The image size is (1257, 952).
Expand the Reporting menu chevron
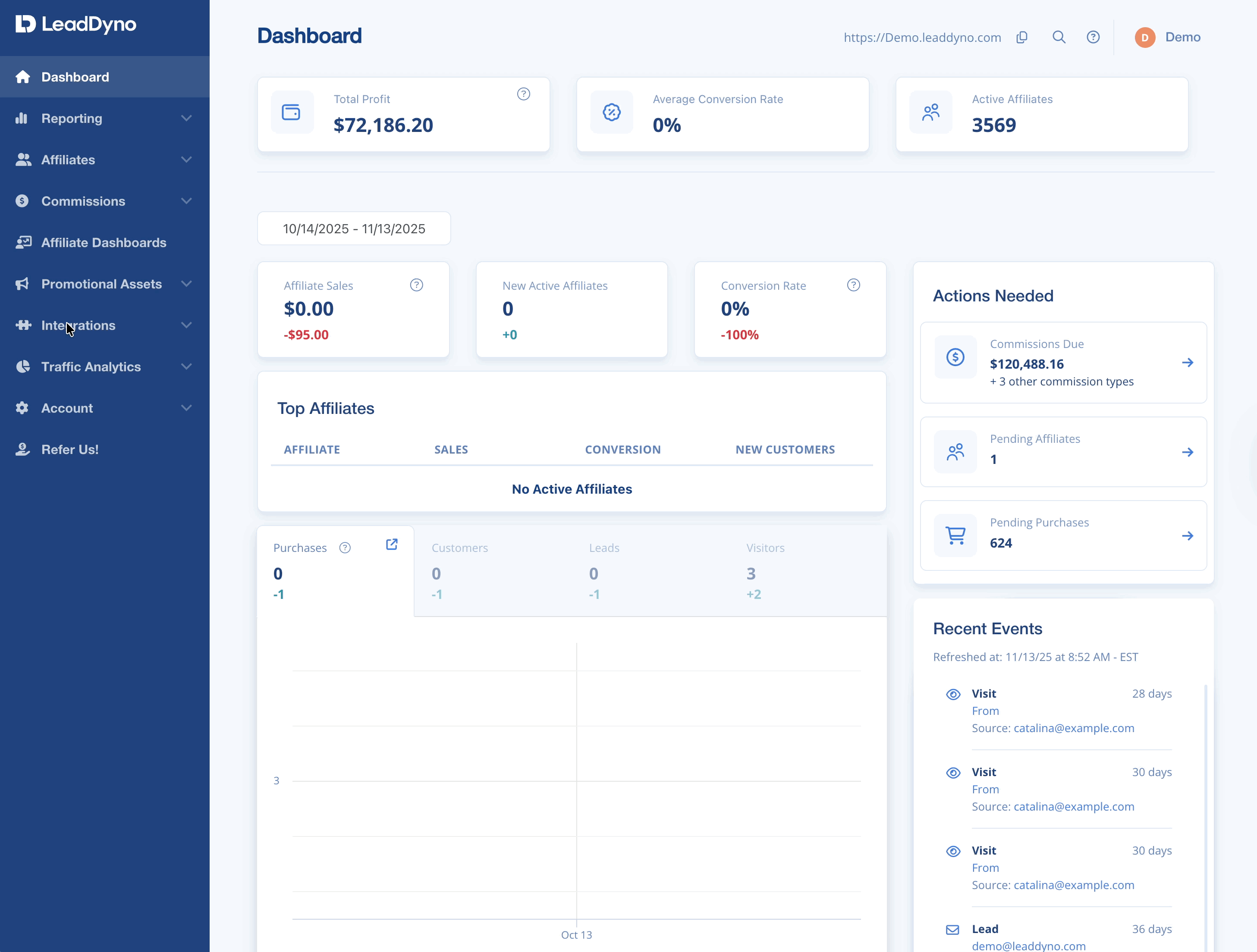point(186,118)
